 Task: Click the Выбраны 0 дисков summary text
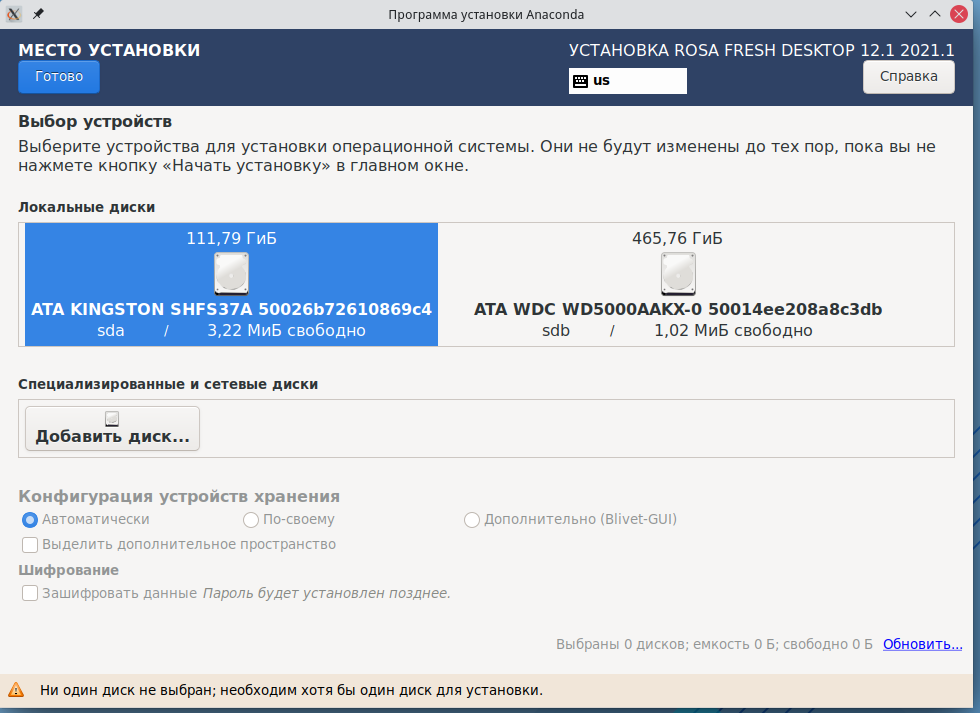click(714, 644)
